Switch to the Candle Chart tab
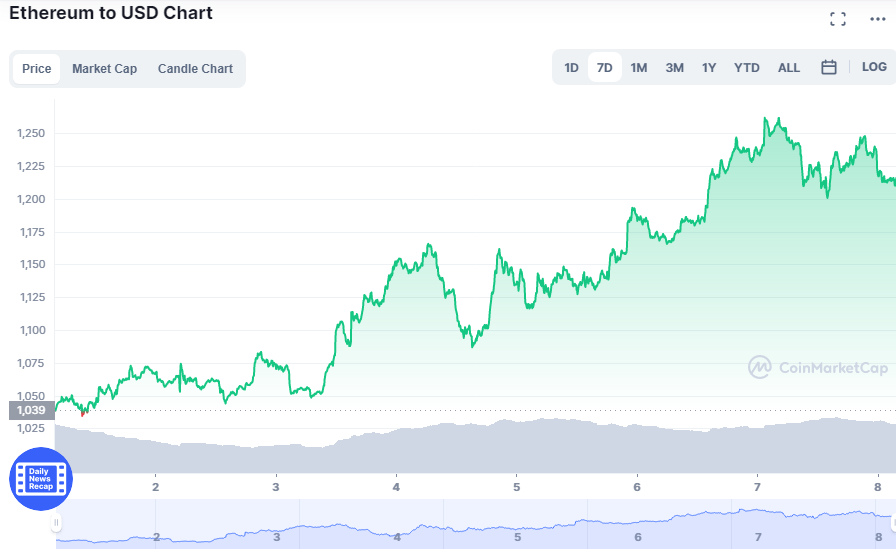The width and height of the screenshot is (896, 549). tap(195, 69)
